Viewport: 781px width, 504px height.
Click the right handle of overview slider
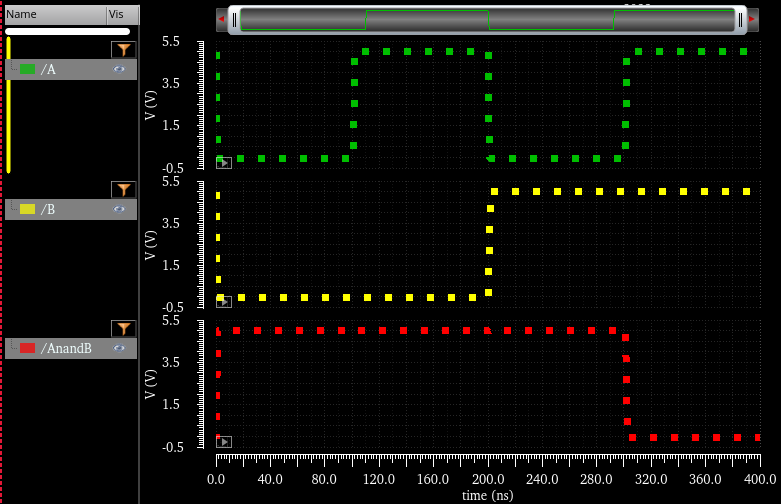741,20
